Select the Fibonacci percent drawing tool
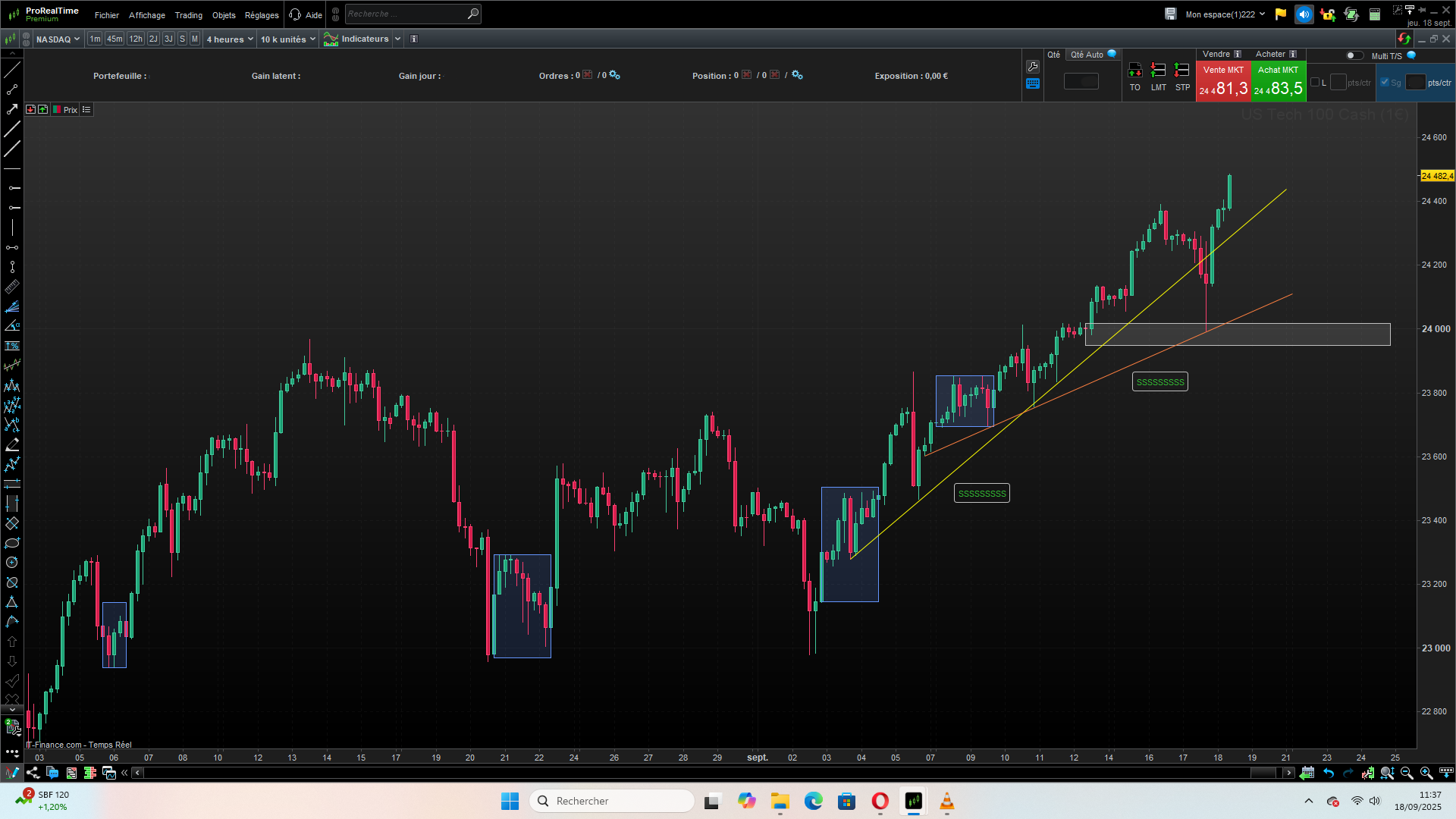 (12, 346)
